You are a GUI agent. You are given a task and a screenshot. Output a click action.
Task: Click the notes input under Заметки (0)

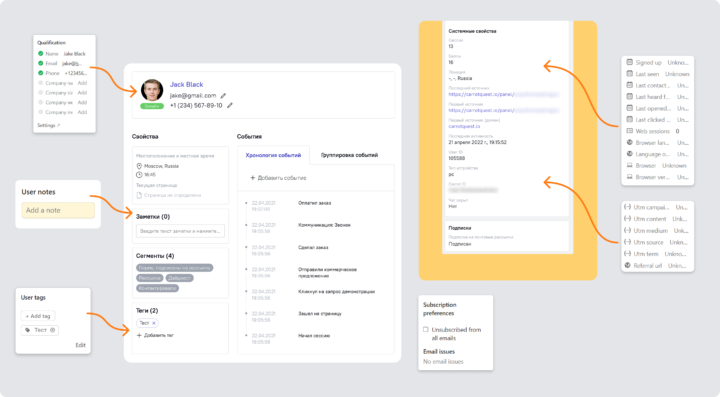[180, 231]
